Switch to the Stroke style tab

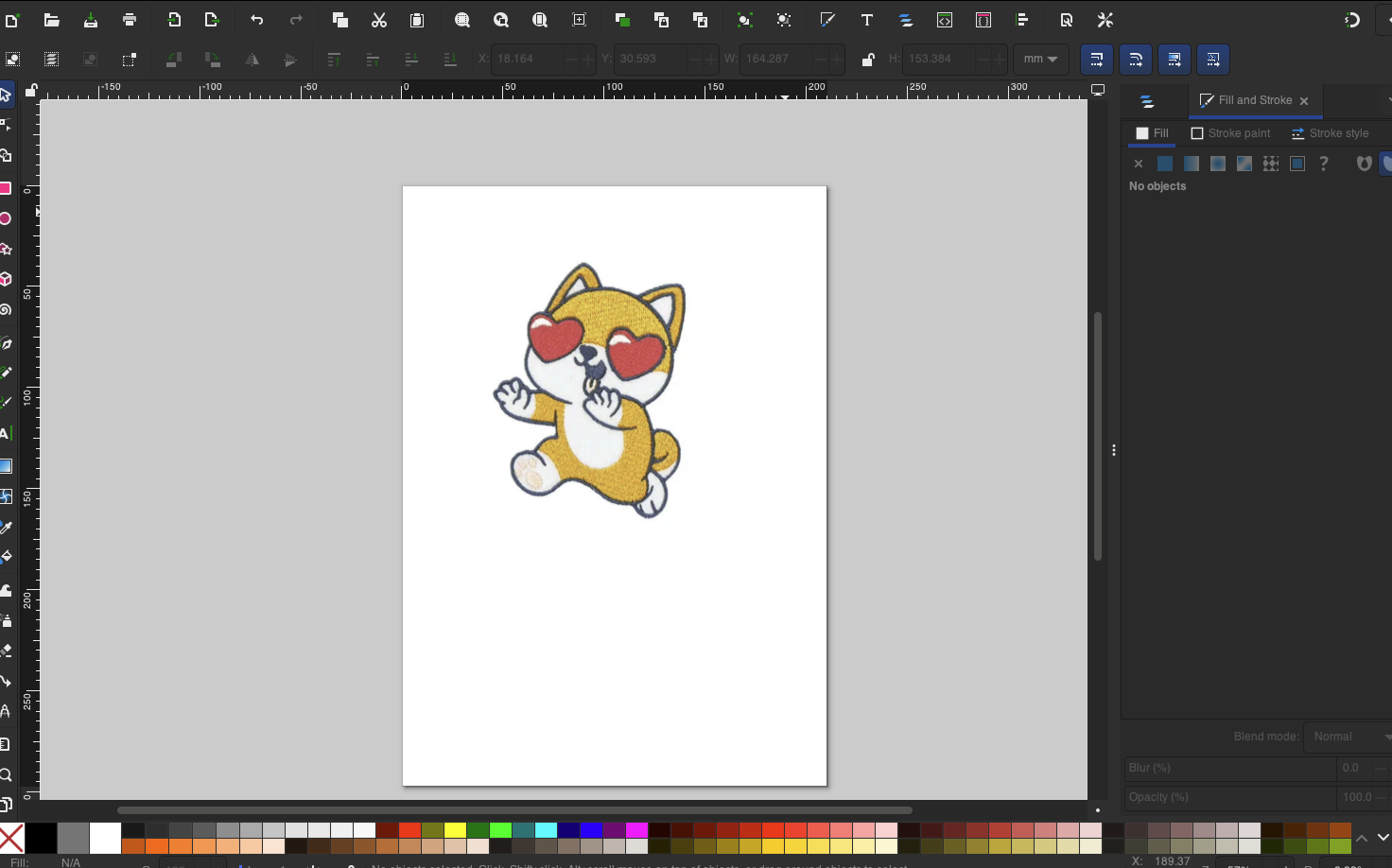[1330, 133]
